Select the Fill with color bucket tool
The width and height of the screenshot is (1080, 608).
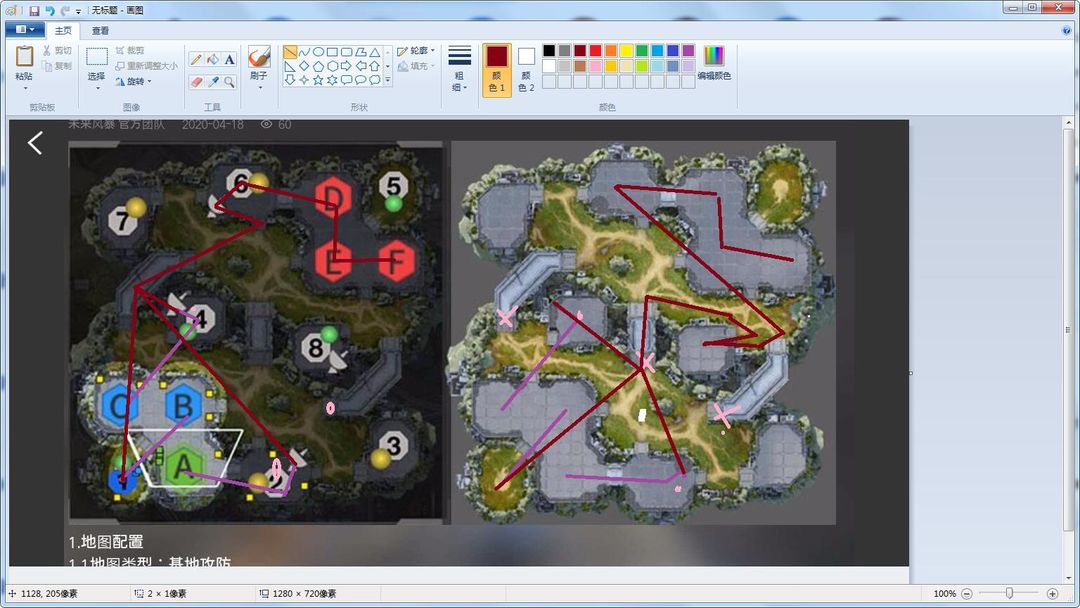tap(213, 60)
